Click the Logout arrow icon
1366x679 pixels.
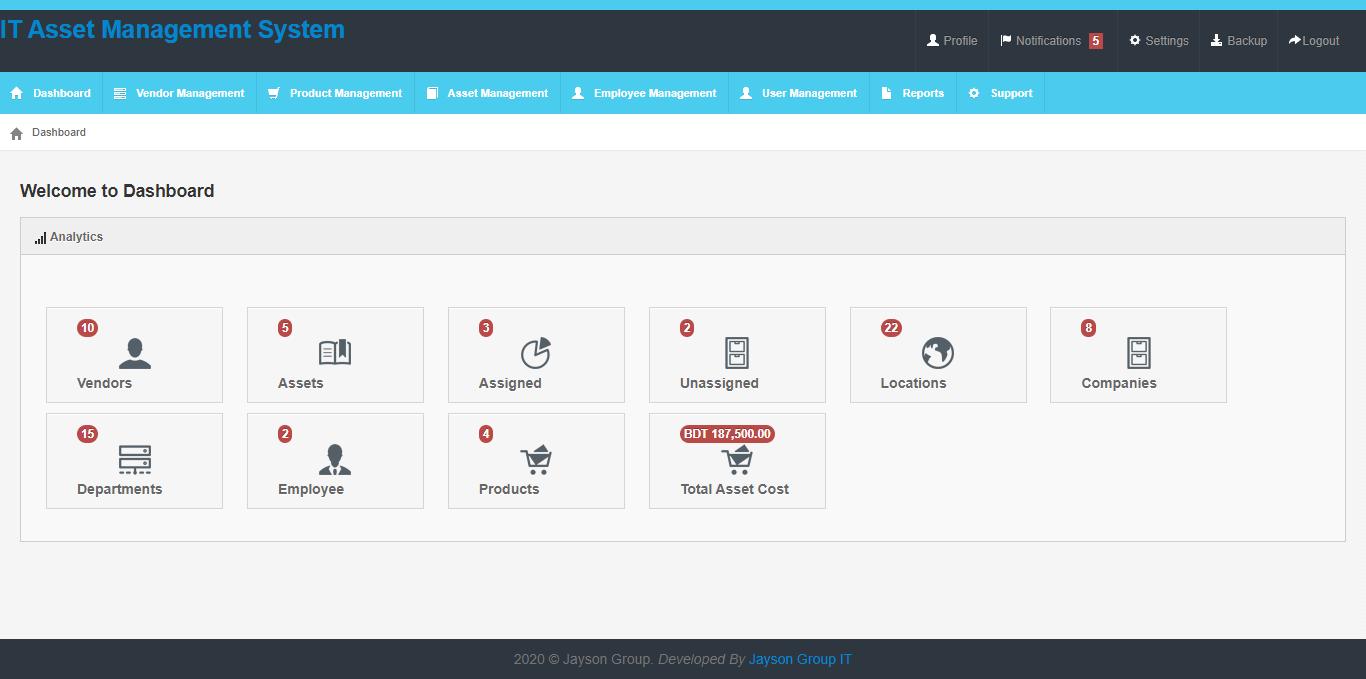(1295, 41)
